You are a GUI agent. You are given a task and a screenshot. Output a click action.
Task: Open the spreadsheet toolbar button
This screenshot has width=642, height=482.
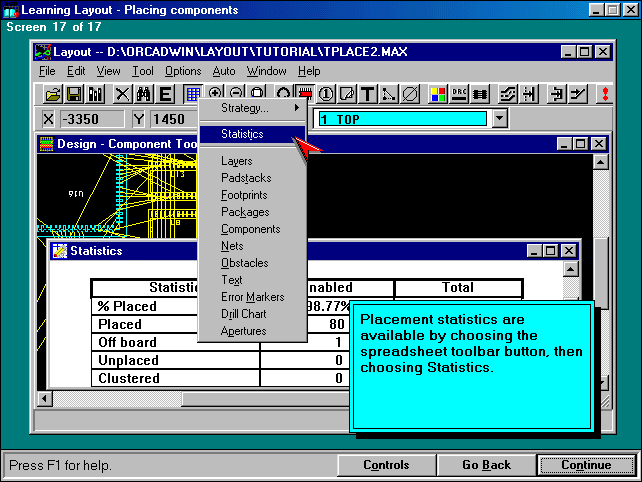coord(193,94)
